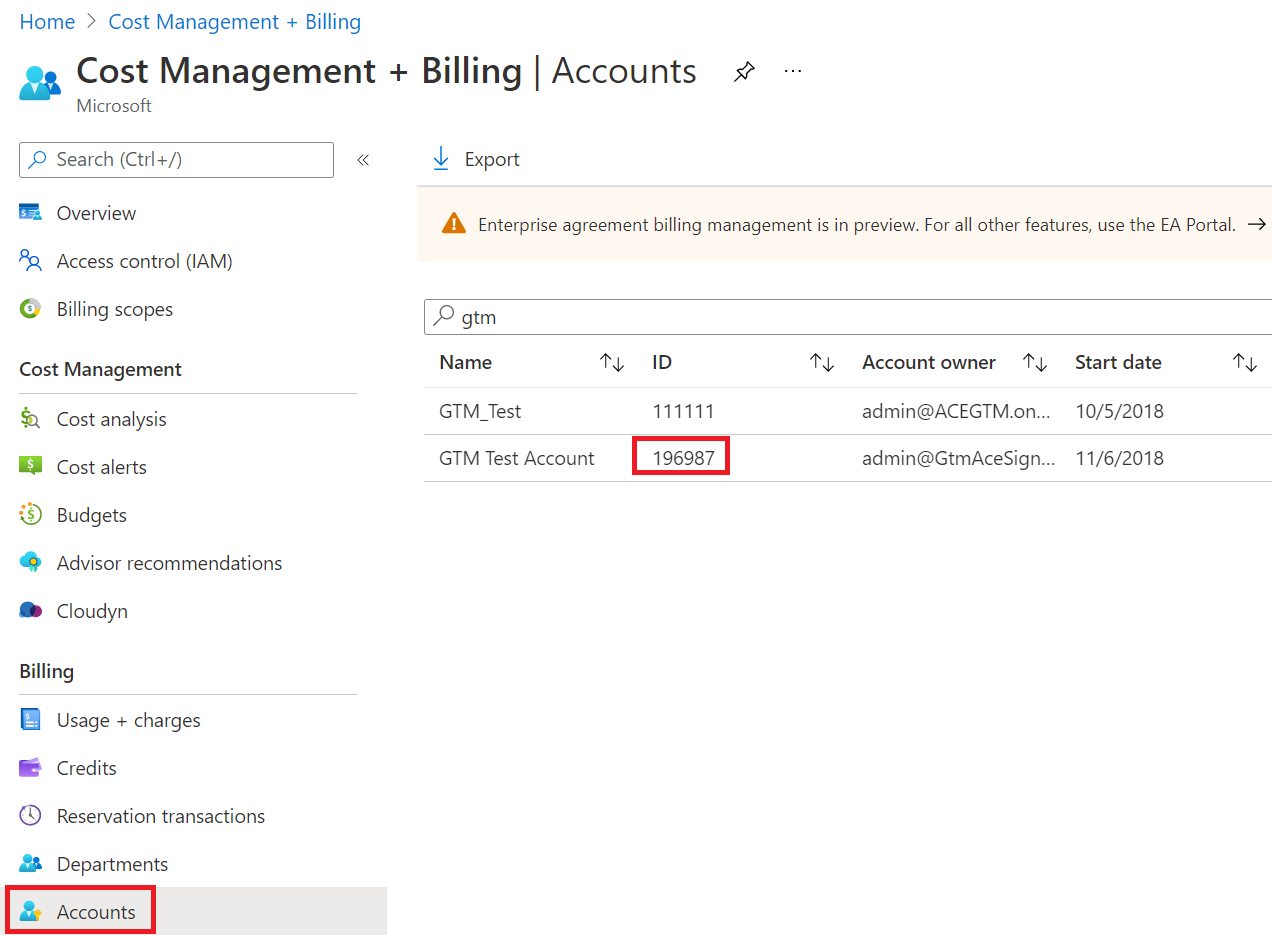Select the GTM Test Account row

point(517,458)
